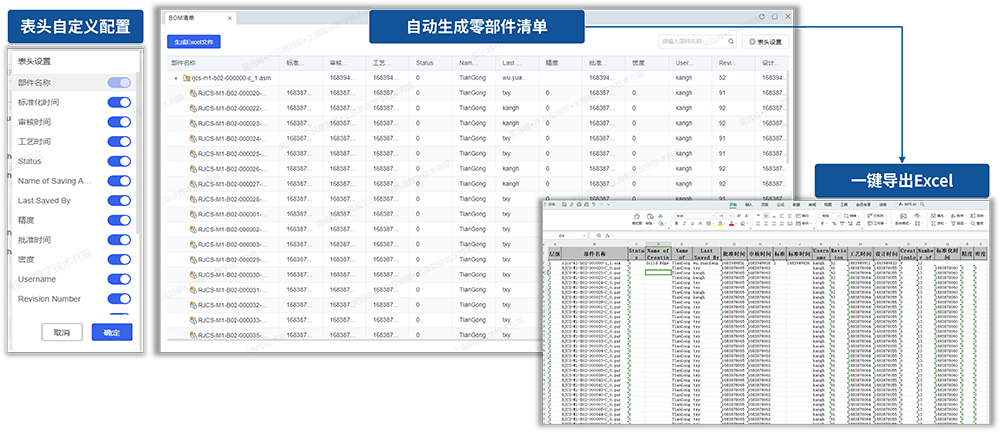
Task: Click the yellow fill color icon in Excel
Action: [720, 223]
